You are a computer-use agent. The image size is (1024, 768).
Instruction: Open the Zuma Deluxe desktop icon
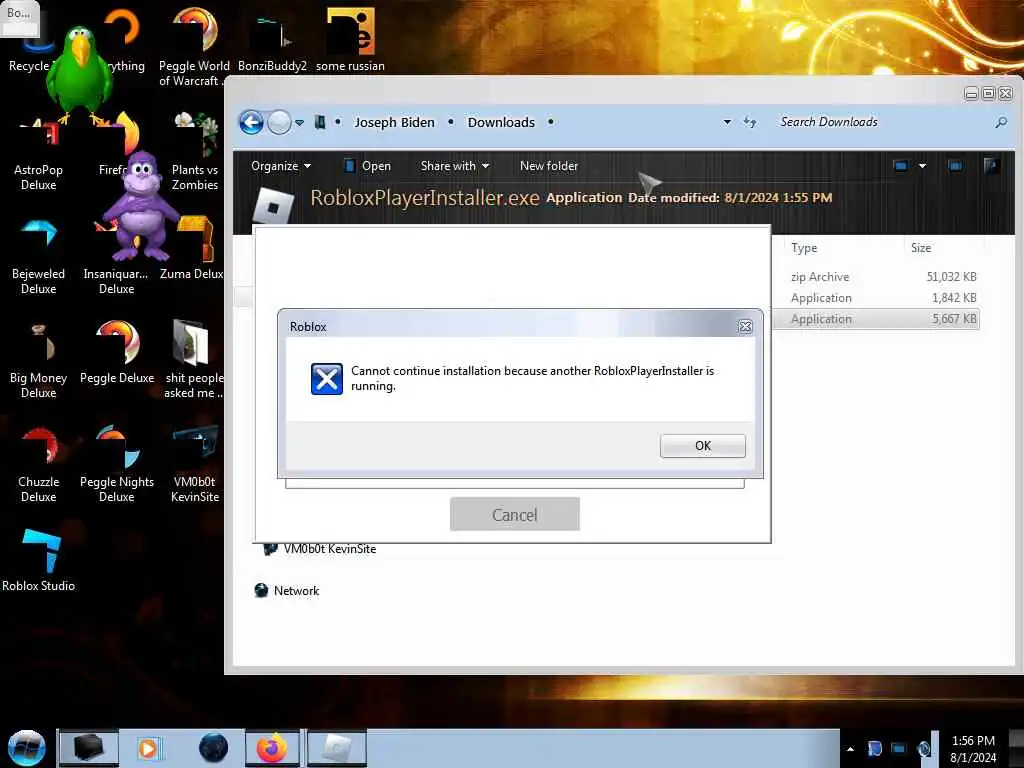coord(192,248)
